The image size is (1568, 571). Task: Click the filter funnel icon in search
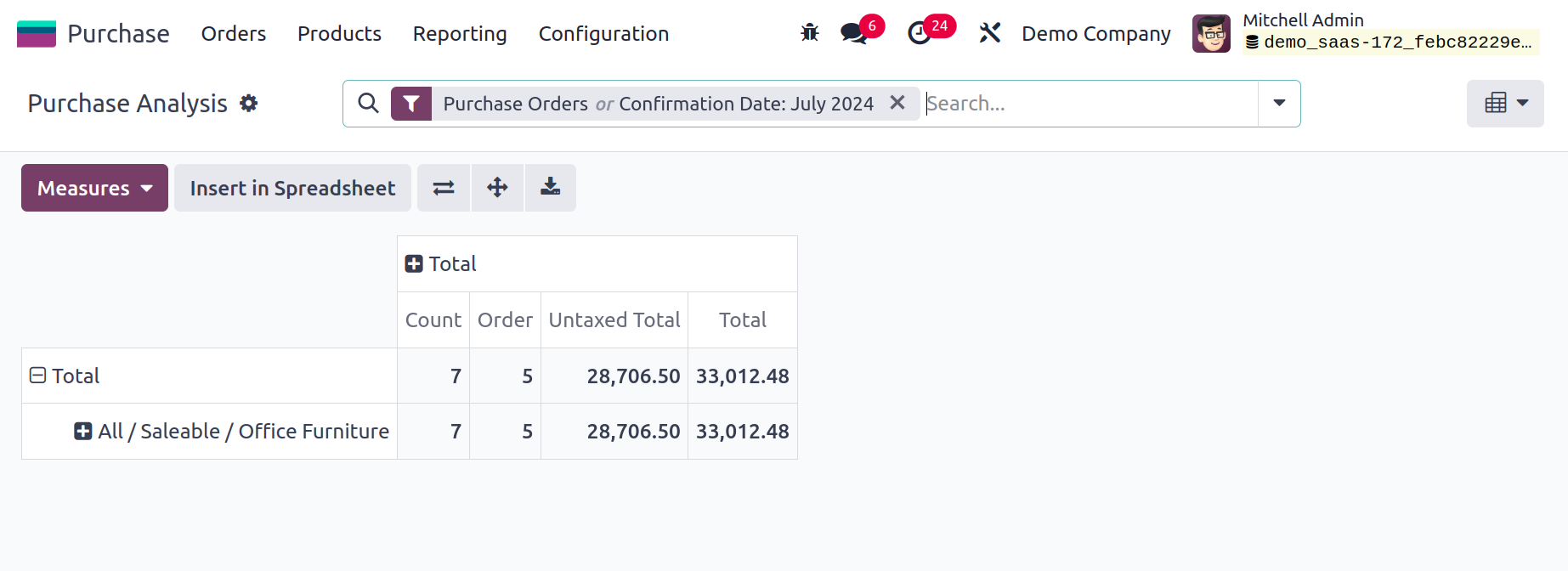pyautogui.click(x=411, y=104)
